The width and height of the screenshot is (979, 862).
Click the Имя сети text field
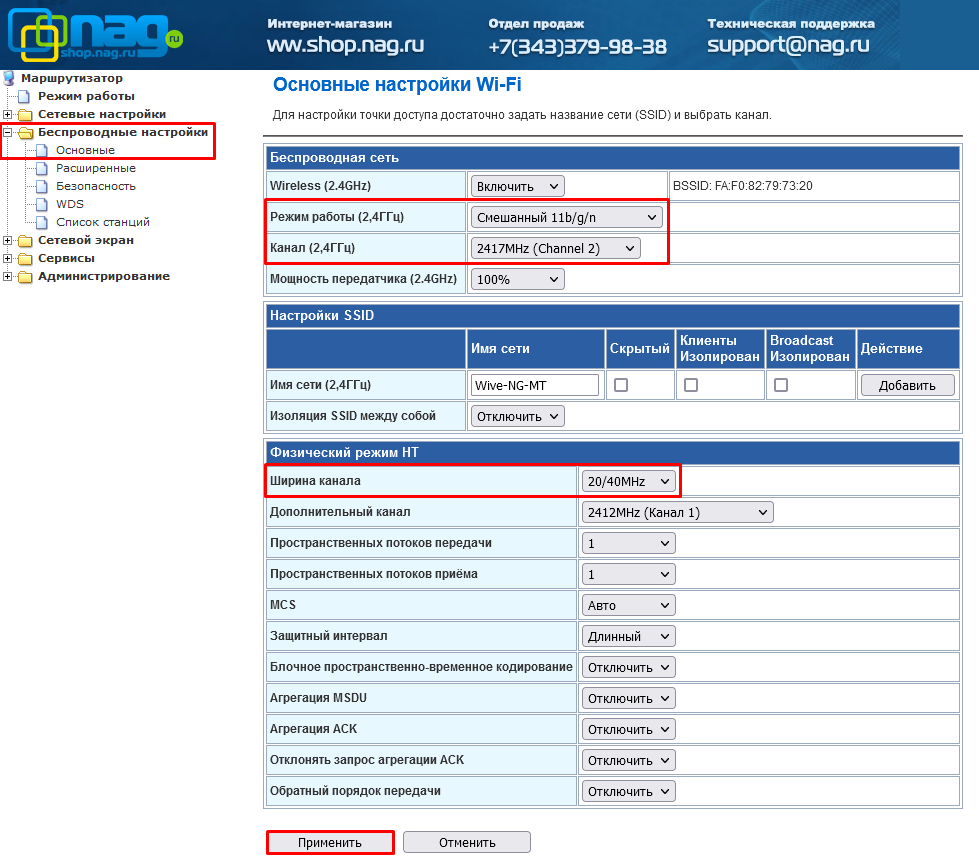click(534, 385)
